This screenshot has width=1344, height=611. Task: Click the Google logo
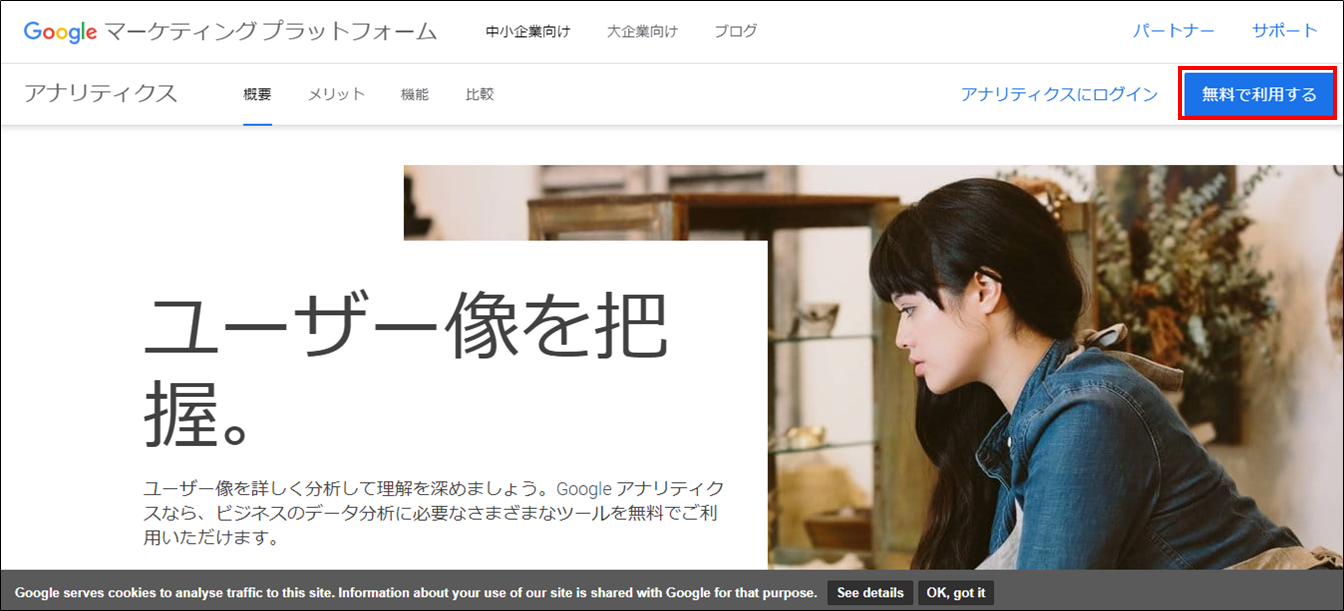pyautogui.click(x=60, y=31)
